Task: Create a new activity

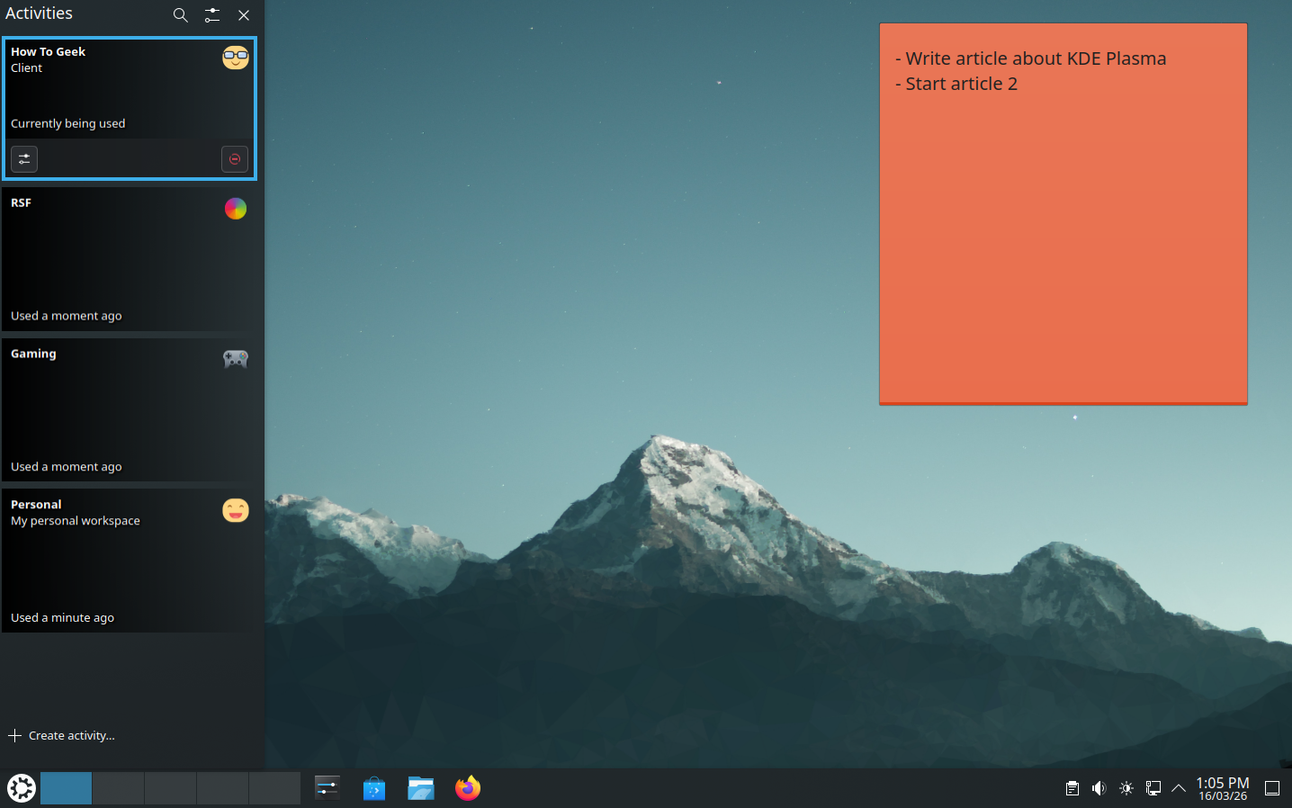Action: [62, 736]
